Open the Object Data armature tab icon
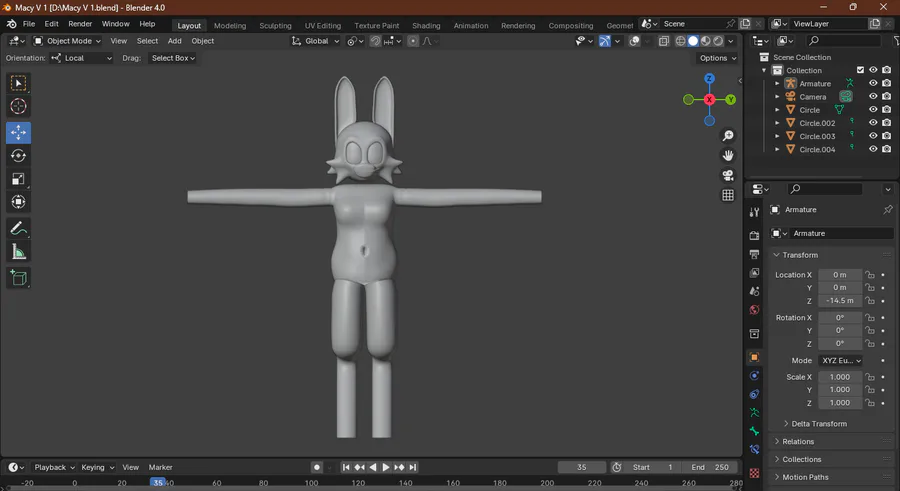900x491 pixels. 754,413
